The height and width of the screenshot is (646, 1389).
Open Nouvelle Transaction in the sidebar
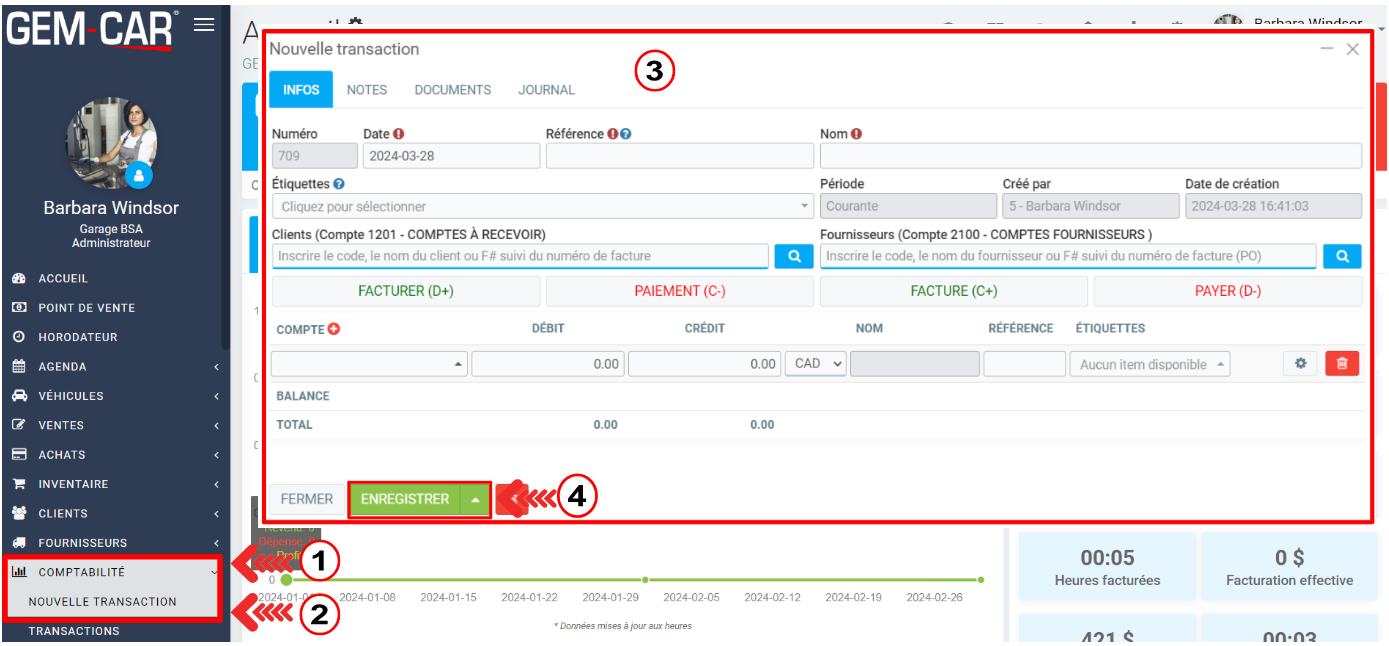click(102, 602)
